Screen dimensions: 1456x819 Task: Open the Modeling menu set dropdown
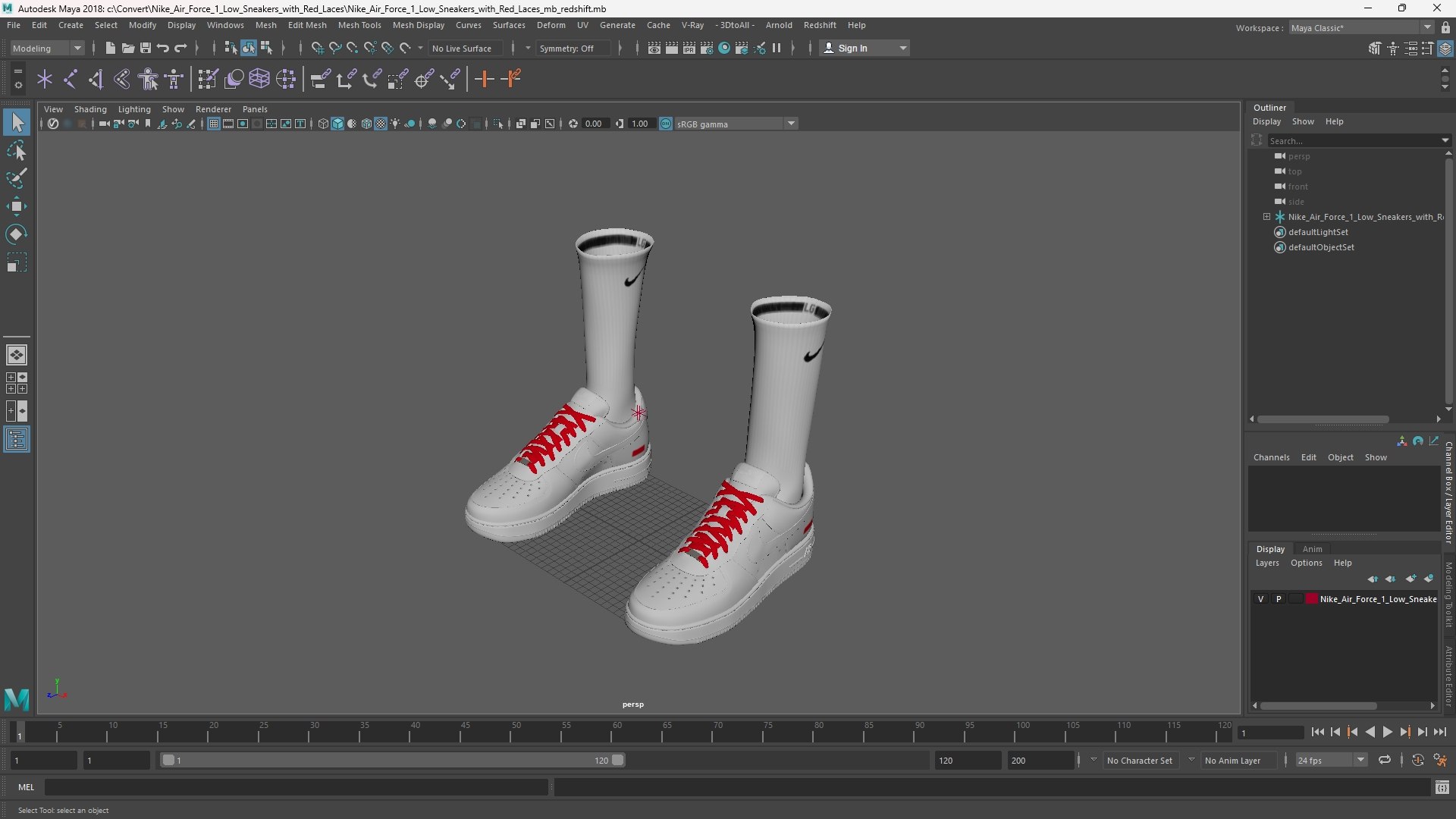47,48
